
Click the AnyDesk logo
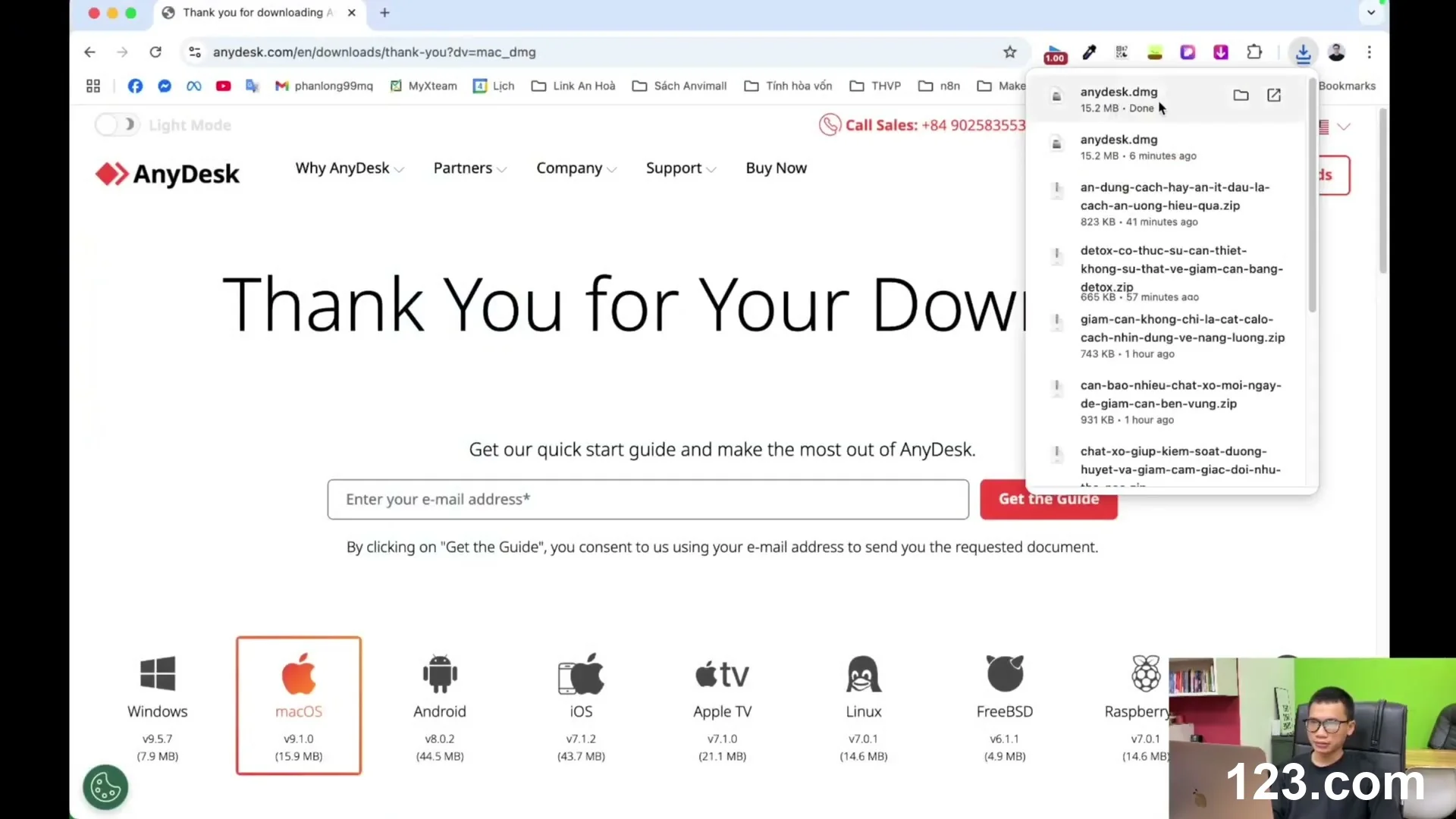(167, 174)
